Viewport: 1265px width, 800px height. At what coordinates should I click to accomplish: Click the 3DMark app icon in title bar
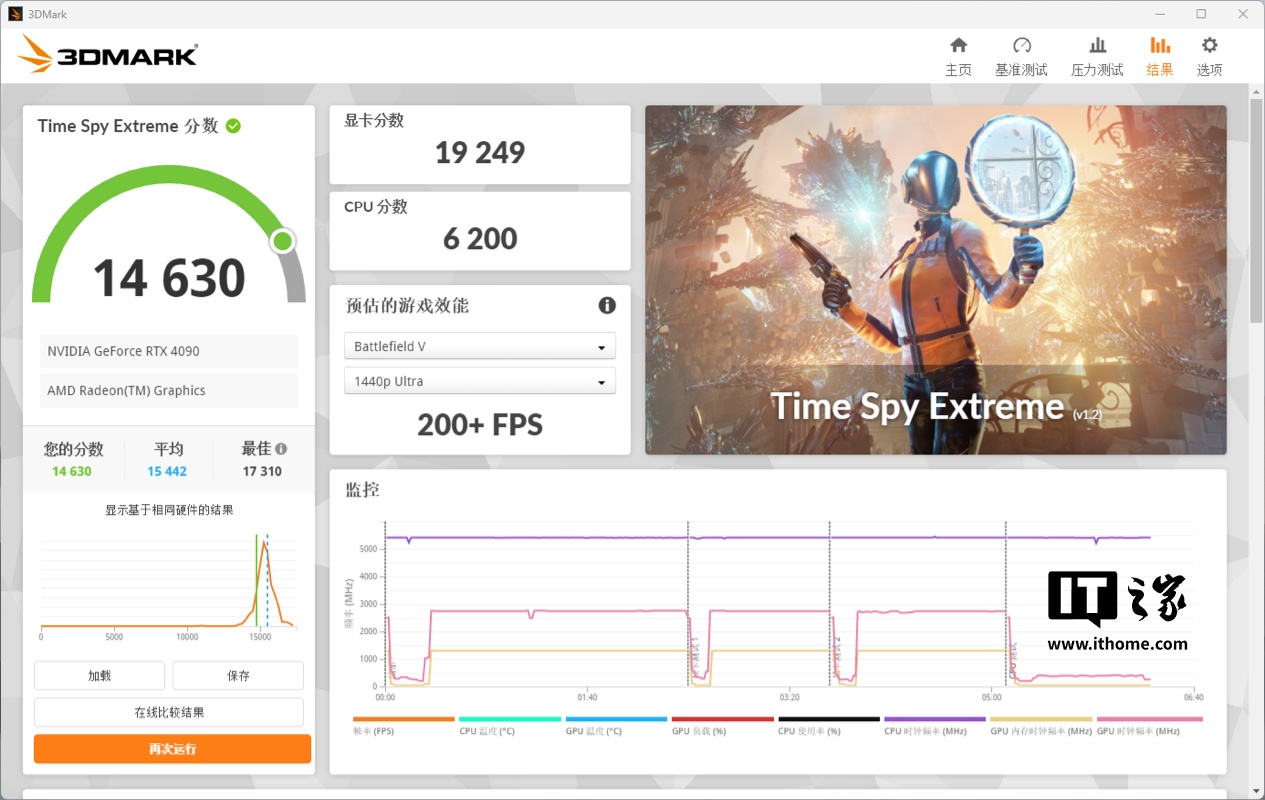pyautogui.click(x=15, y=14)
